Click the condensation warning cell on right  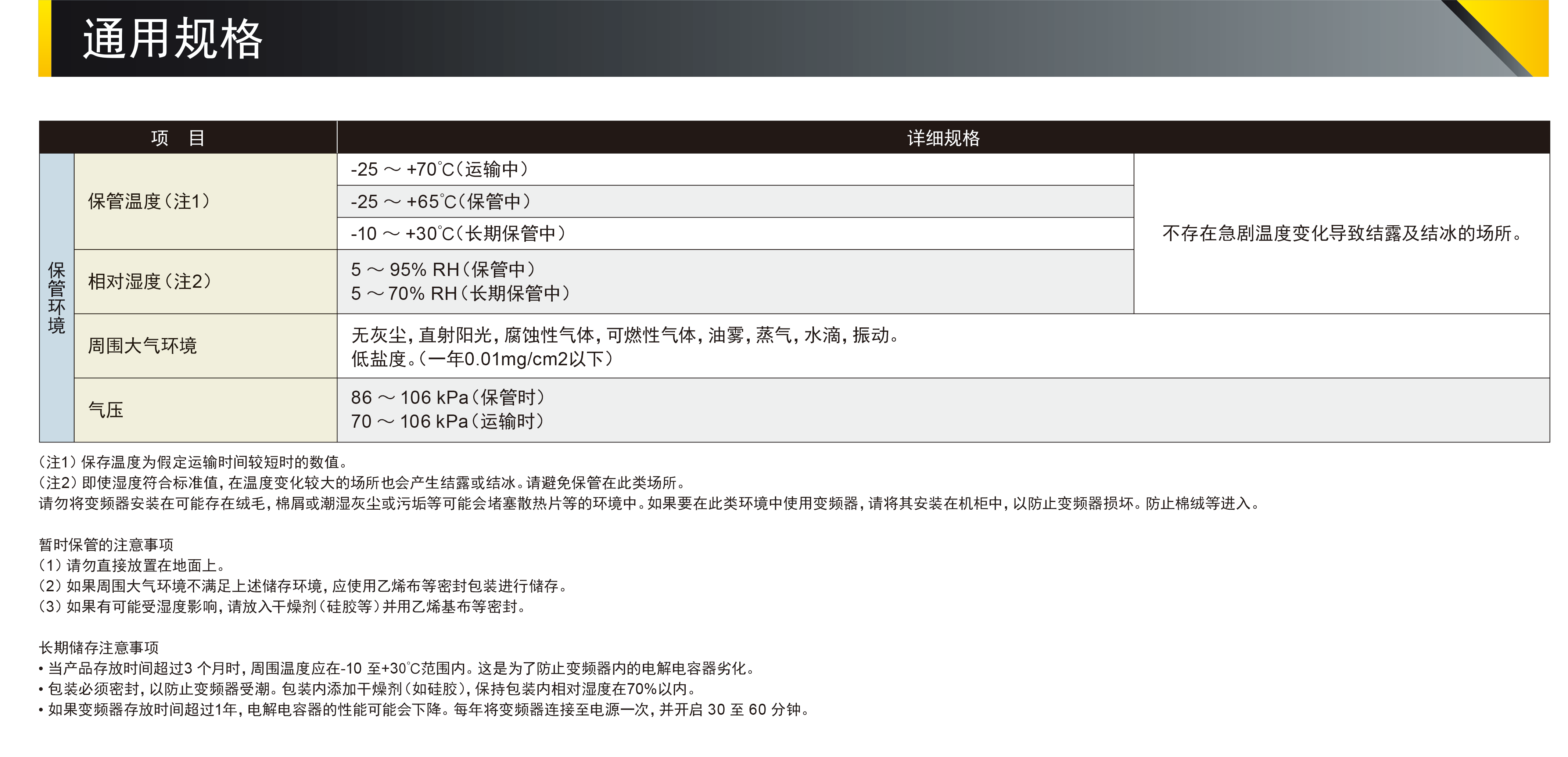pos(1341,234)
